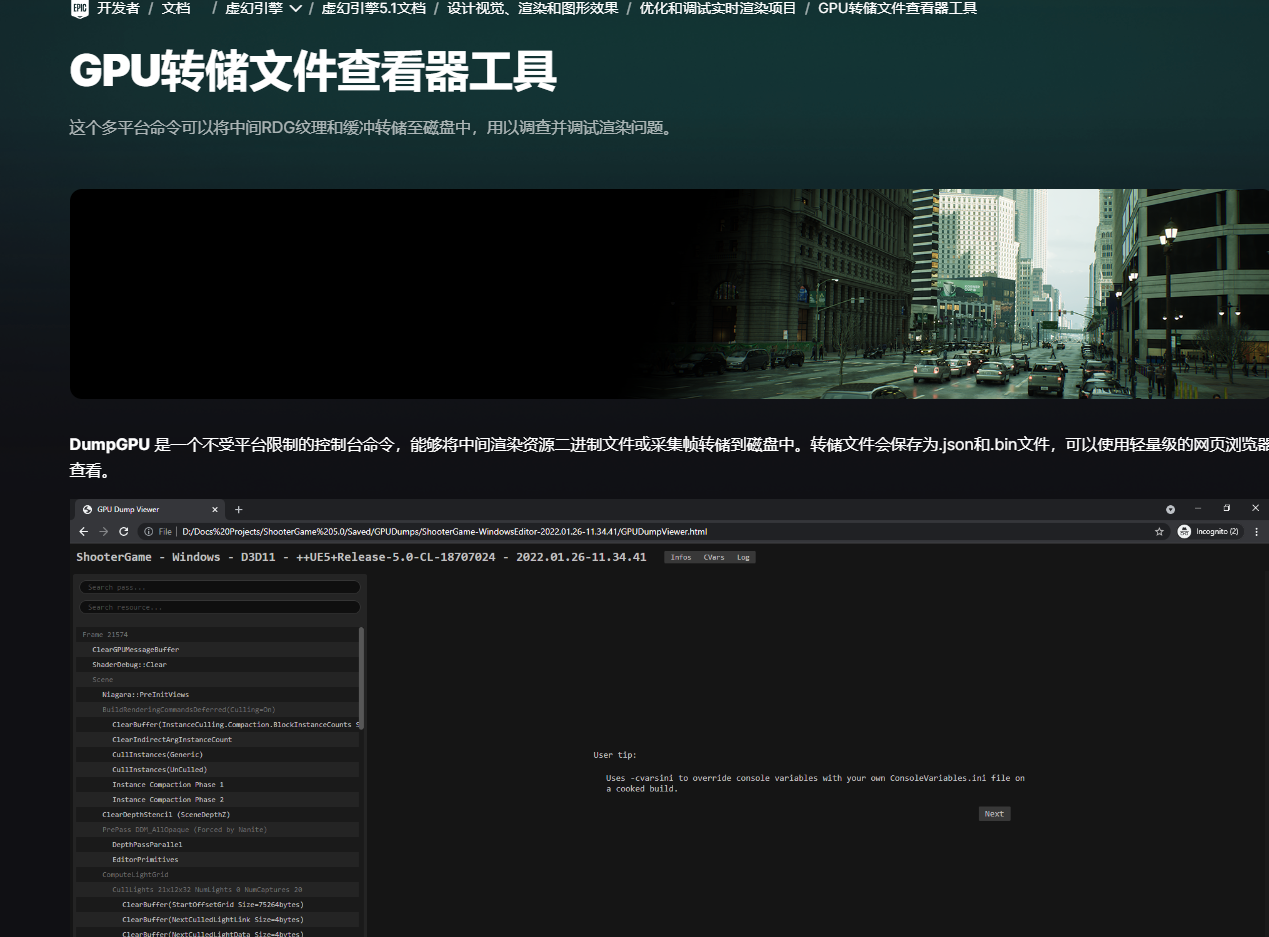Select the Frame 21574 tree row
Viewport: 1269px width, 937px height.
tap(217, 634)
